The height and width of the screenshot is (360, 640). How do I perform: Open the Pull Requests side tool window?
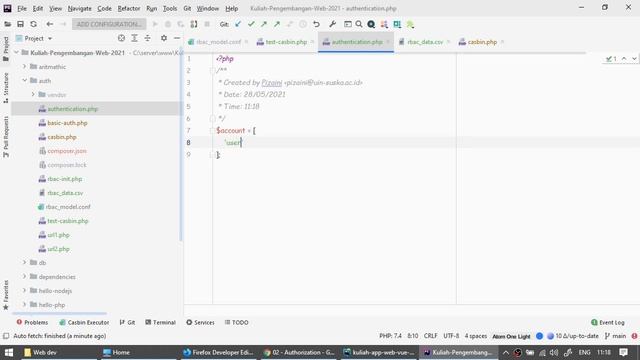(x=6, y=137)
